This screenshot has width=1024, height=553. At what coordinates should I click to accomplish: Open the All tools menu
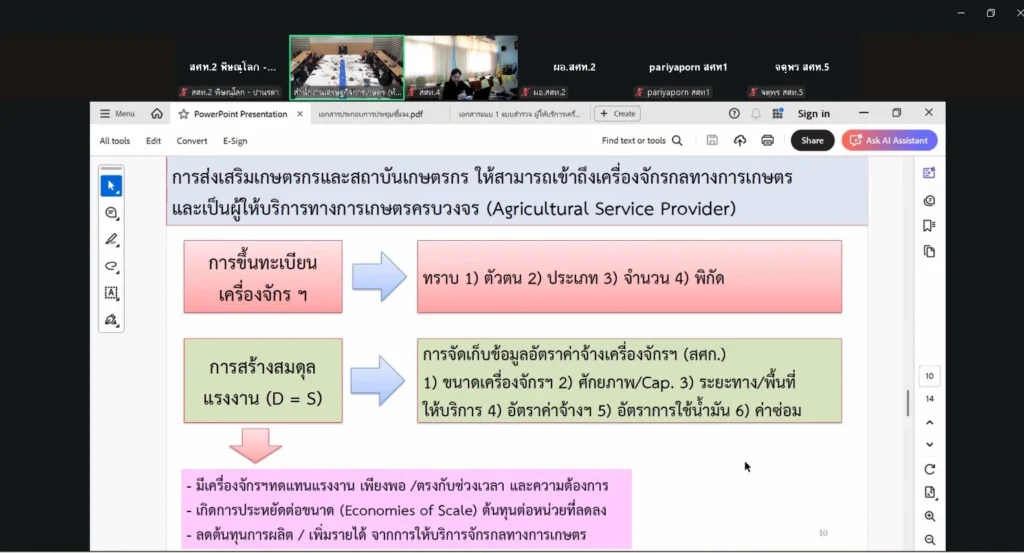[x=115, y=141]
